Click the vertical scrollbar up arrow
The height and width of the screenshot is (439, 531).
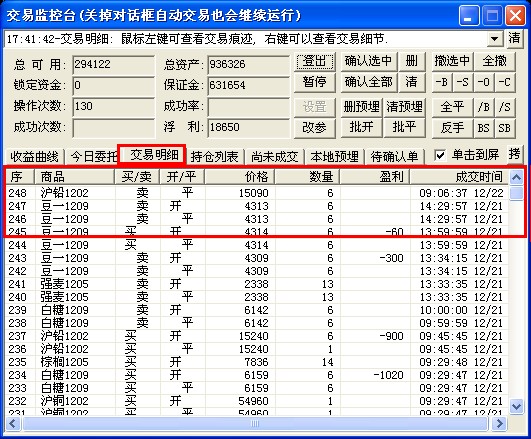tap(517, 177)
